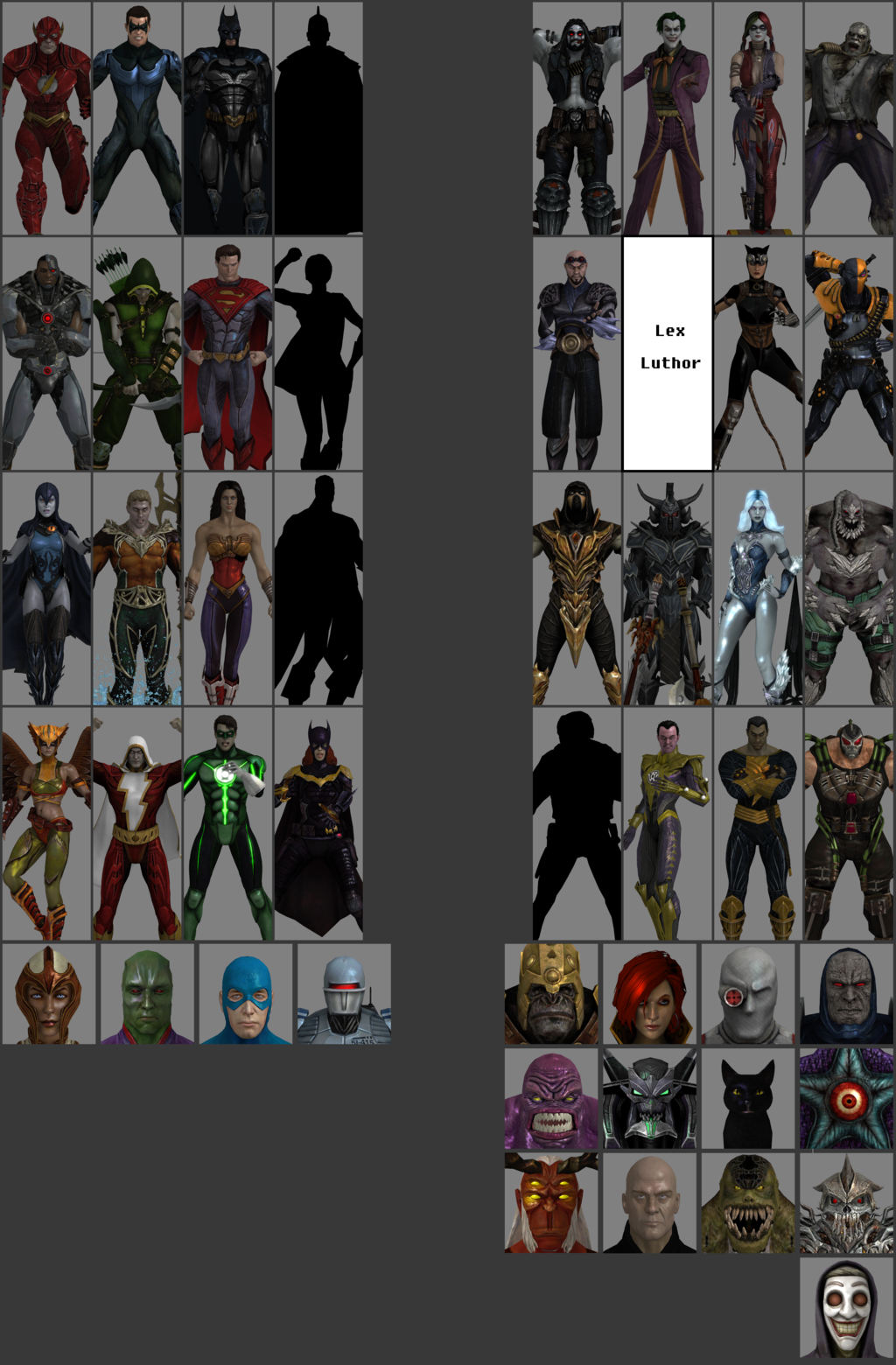Select the horned armored head with green eyes
Image resolution: width=896 pixels, height=1365 pixels.
(x=650, y=1099)
